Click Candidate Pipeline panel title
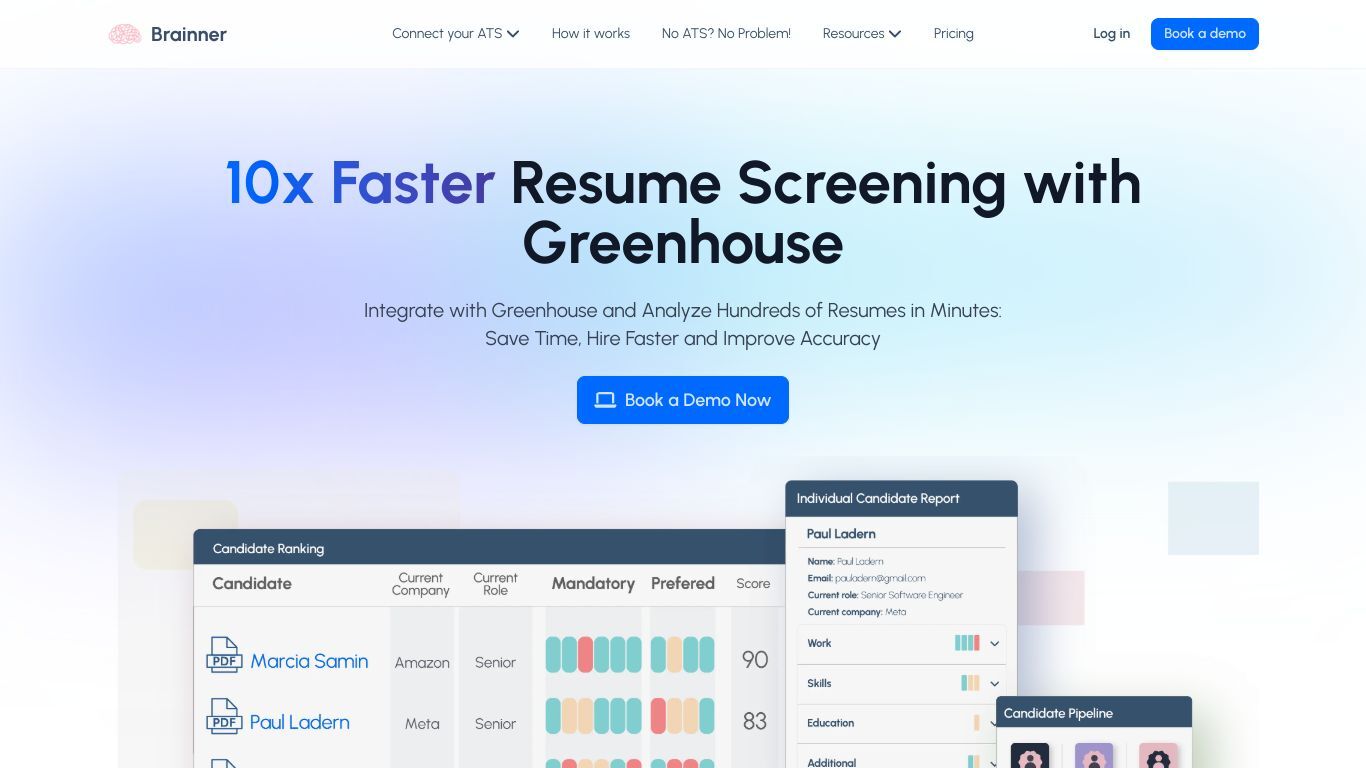 tap(1058, 713)
